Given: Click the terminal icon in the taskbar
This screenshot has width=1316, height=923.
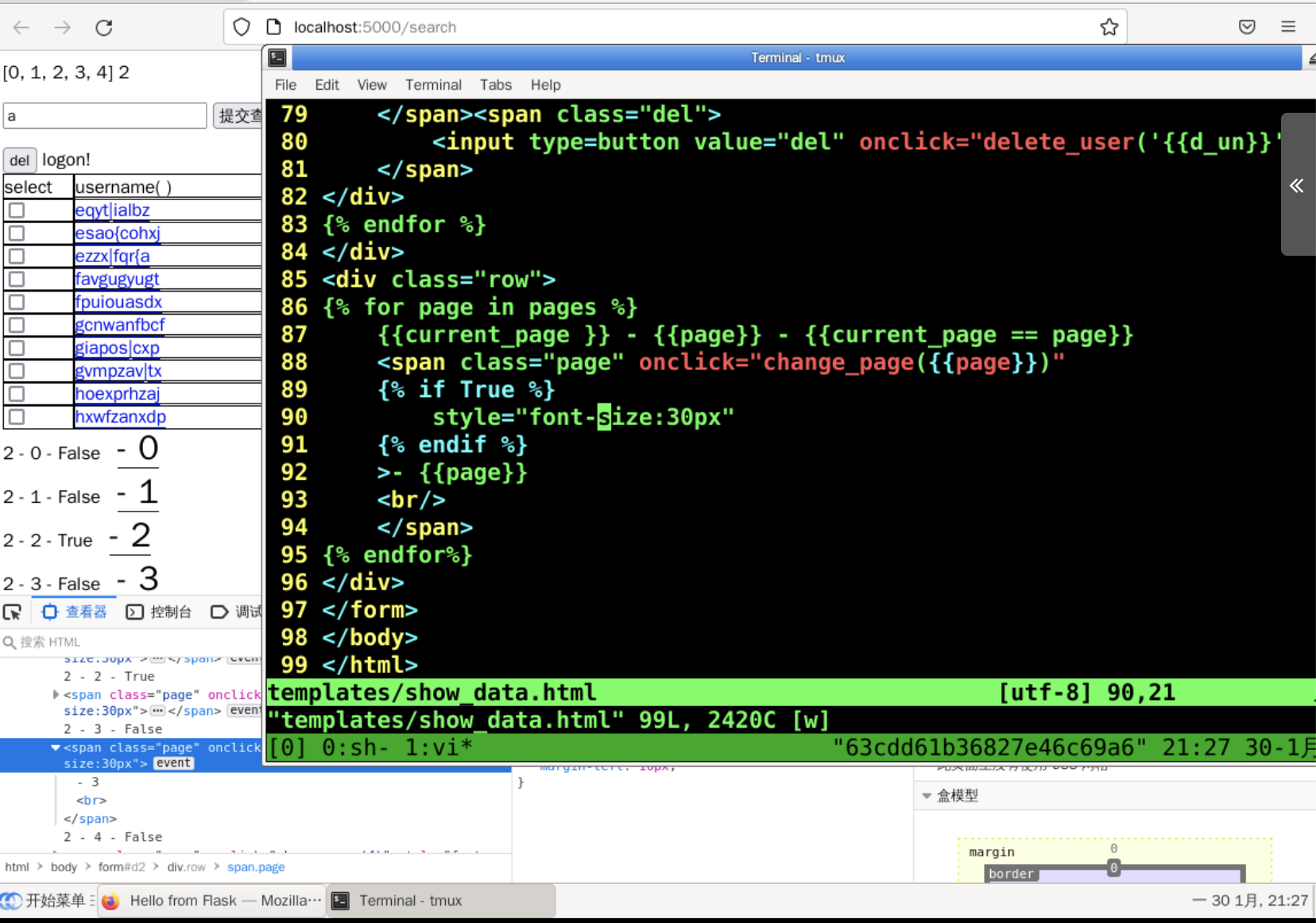Looking at the screenshot, I should pyautogui.click(x=340, y=901).
